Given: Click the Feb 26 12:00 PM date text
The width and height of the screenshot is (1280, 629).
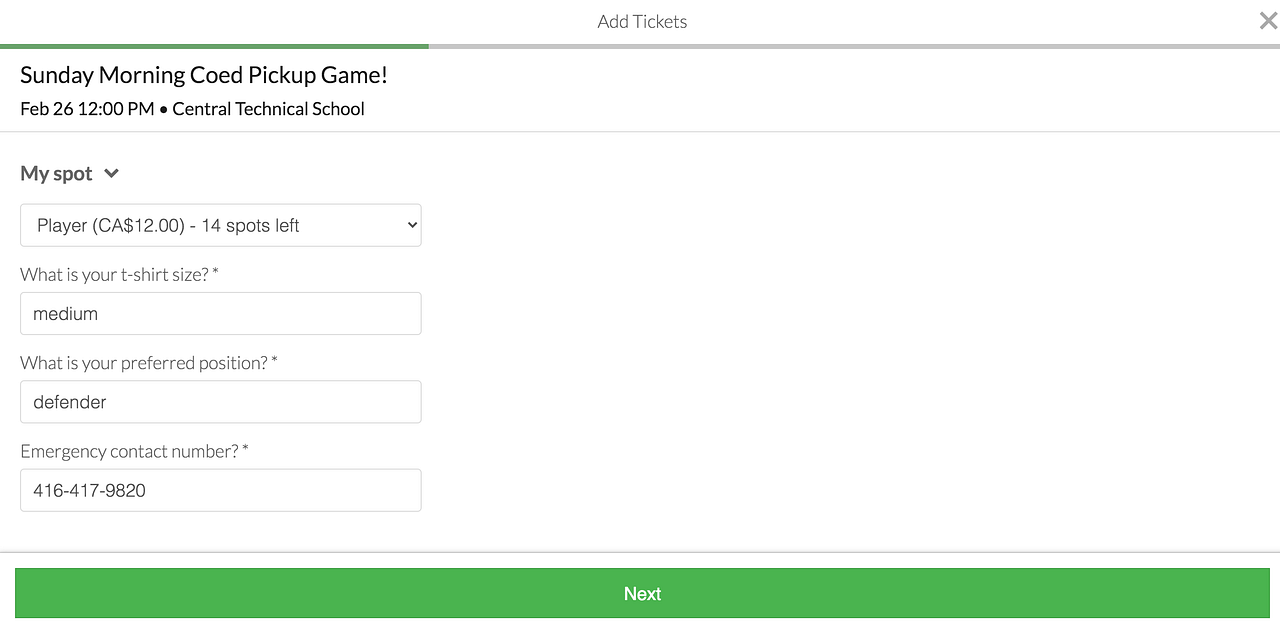Looking at the screenshot, I should coord(87,109).
